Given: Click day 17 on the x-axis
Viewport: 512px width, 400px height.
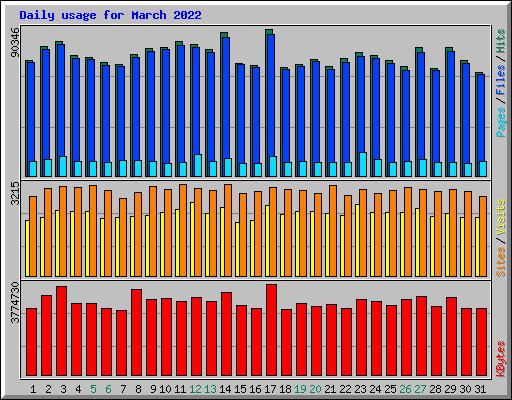Looking at the screenshot, I should pyautogui.click(x=270, y=389).
